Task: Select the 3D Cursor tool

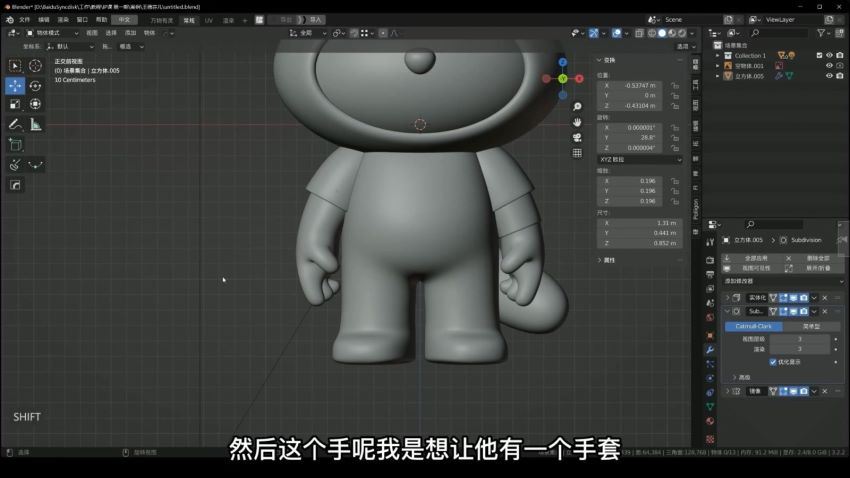Action: tap(35, 66)
